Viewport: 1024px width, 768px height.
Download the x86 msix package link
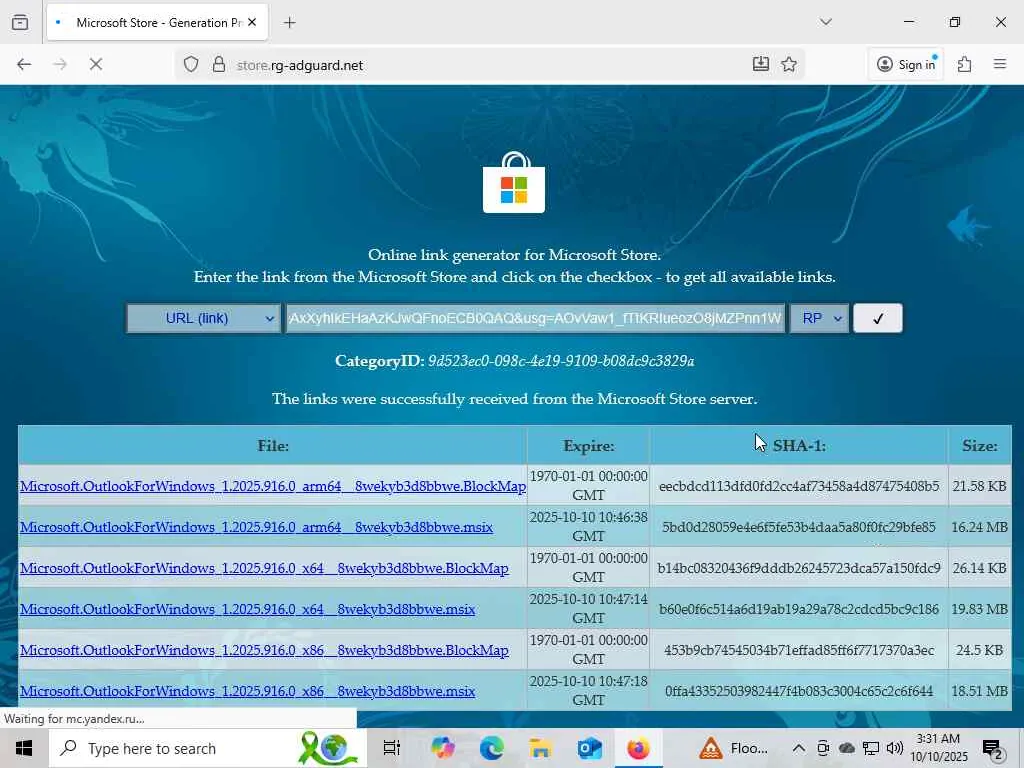pyautogui.click(x=248, y=691)
